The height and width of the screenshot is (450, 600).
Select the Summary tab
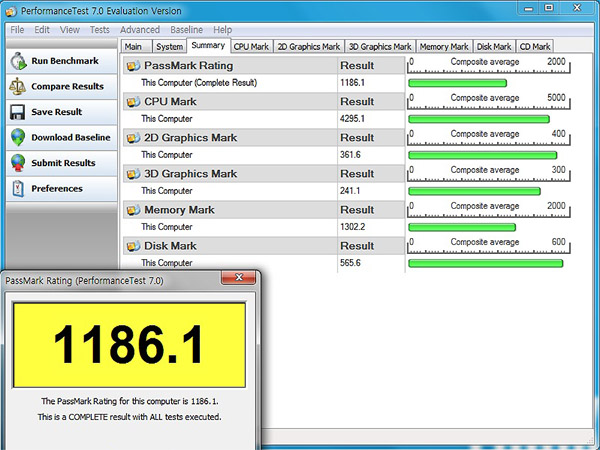[x=208, y=45]
